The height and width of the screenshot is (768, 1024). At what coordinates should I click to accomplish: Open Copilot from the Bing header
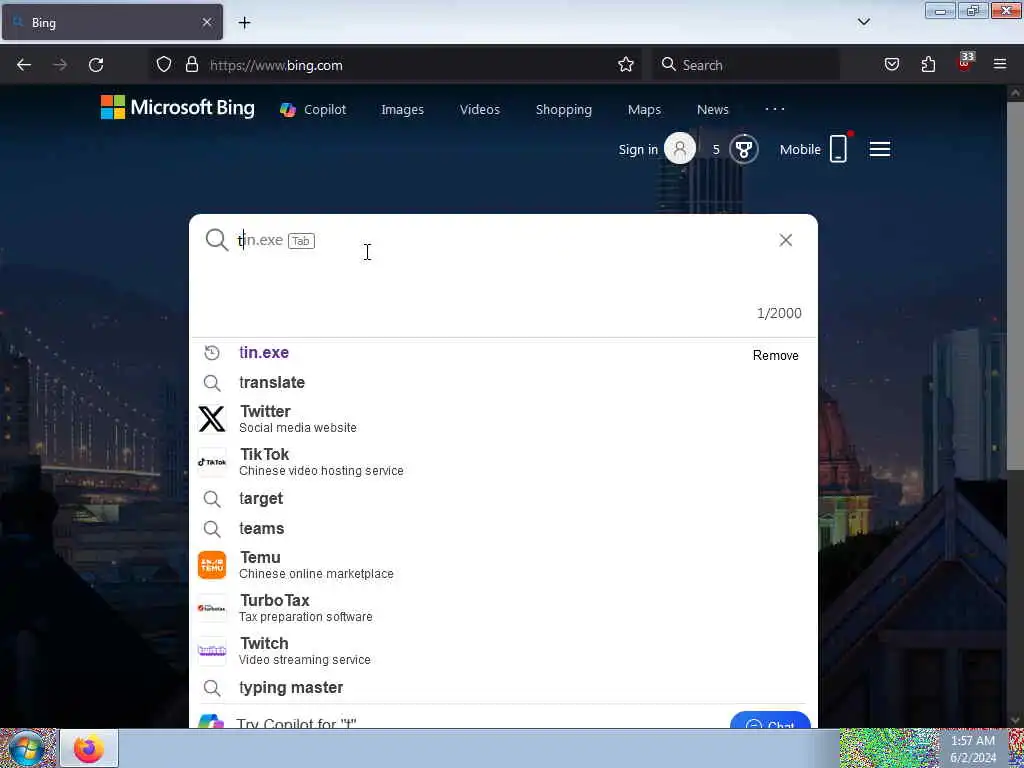point(313,110)
